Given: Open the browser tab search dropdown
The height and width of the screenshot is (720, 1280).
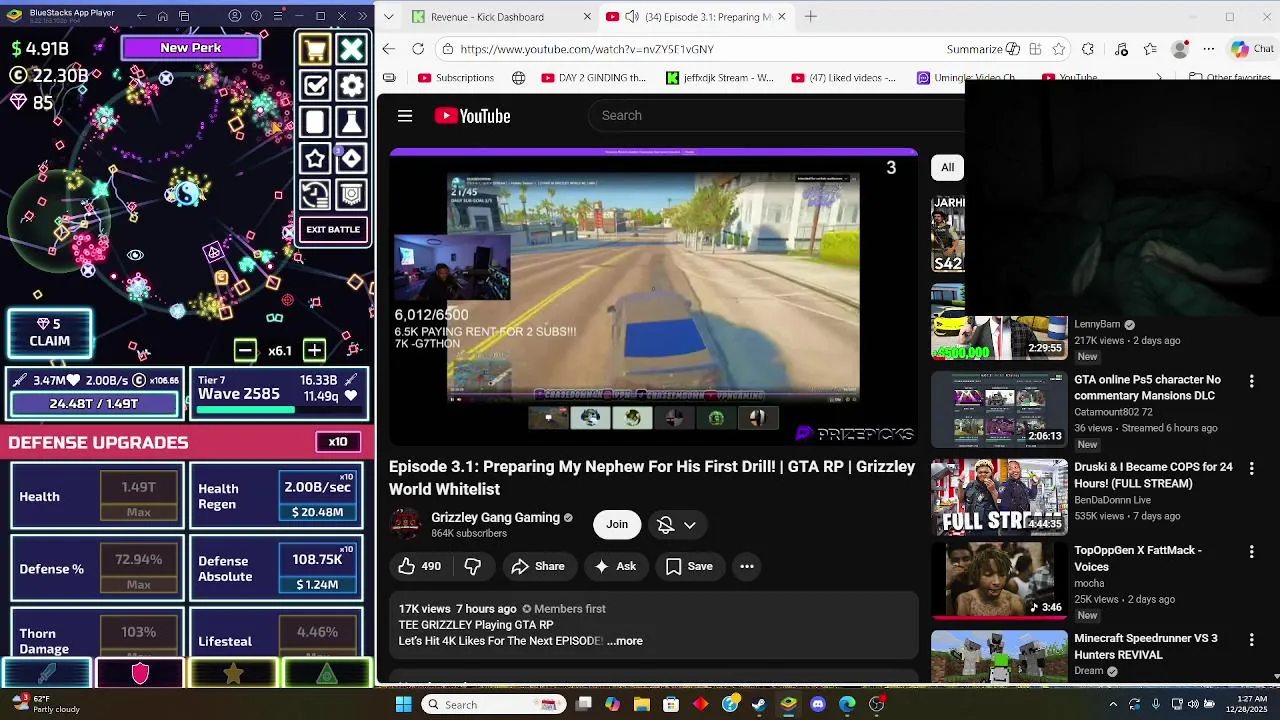Looking at the screenshot, I should click(388, 17).
